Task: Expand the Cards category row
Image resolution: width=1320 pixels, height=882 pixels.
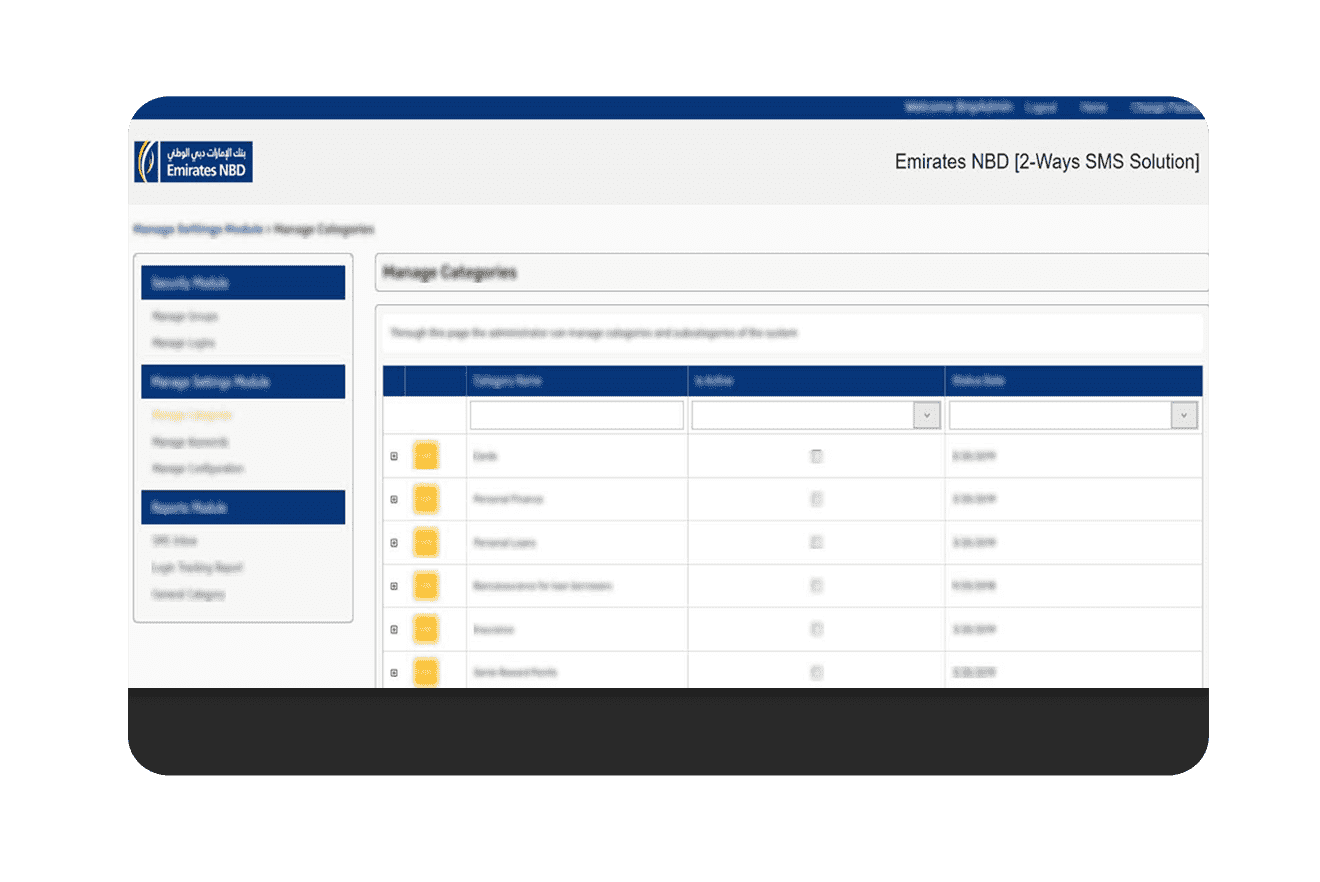Action: click(394, 456)
